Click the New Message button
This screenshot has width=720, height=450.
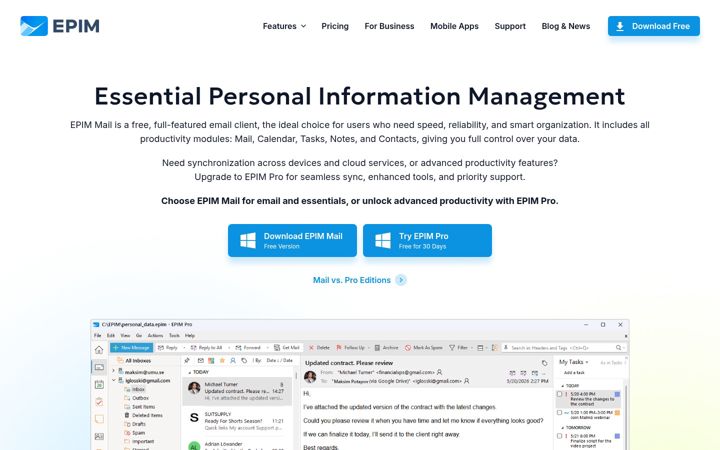[131, 348]
